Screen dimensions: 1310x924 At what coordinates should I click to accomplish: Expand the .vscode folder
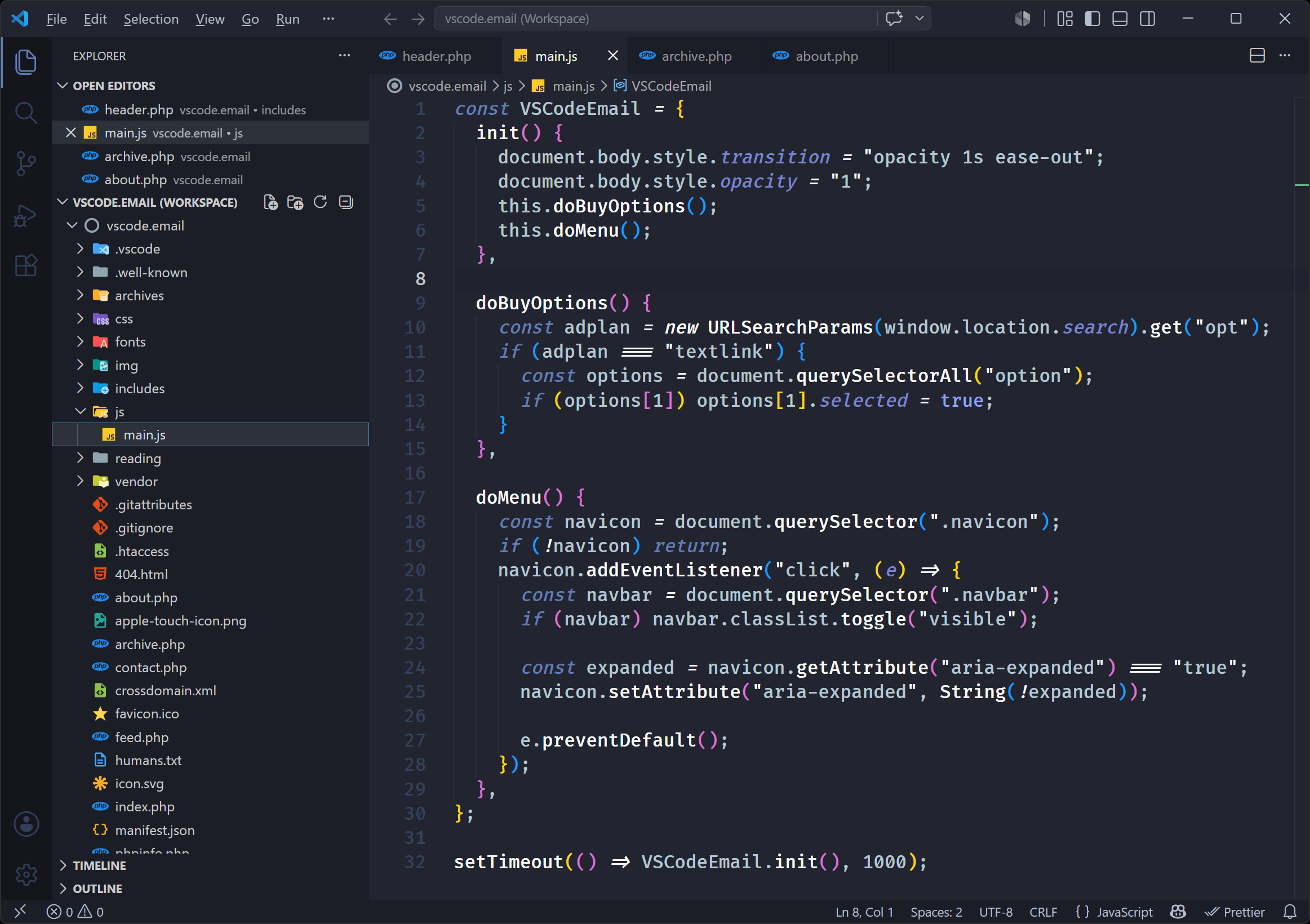[81, 248]
